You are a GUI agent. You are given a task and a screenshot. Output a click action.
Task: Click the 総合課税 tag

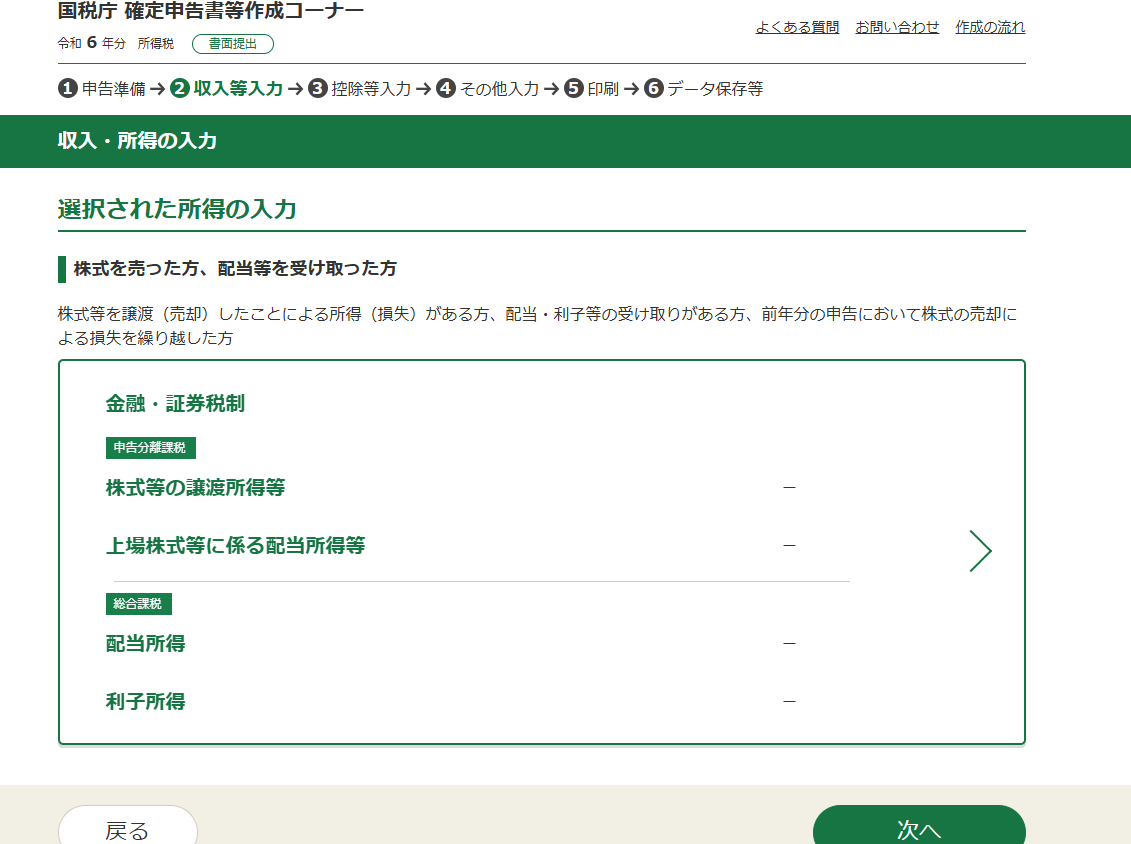[x=138, y=604]
